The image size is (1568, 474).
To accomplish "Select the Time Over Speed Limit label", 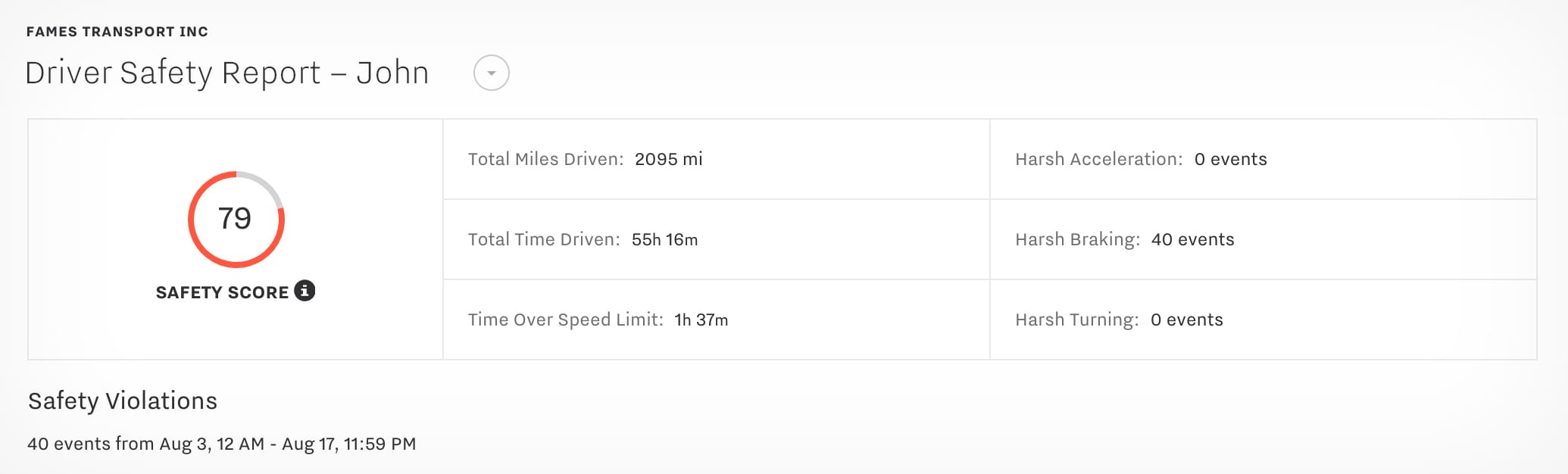I will coord(565,320).
